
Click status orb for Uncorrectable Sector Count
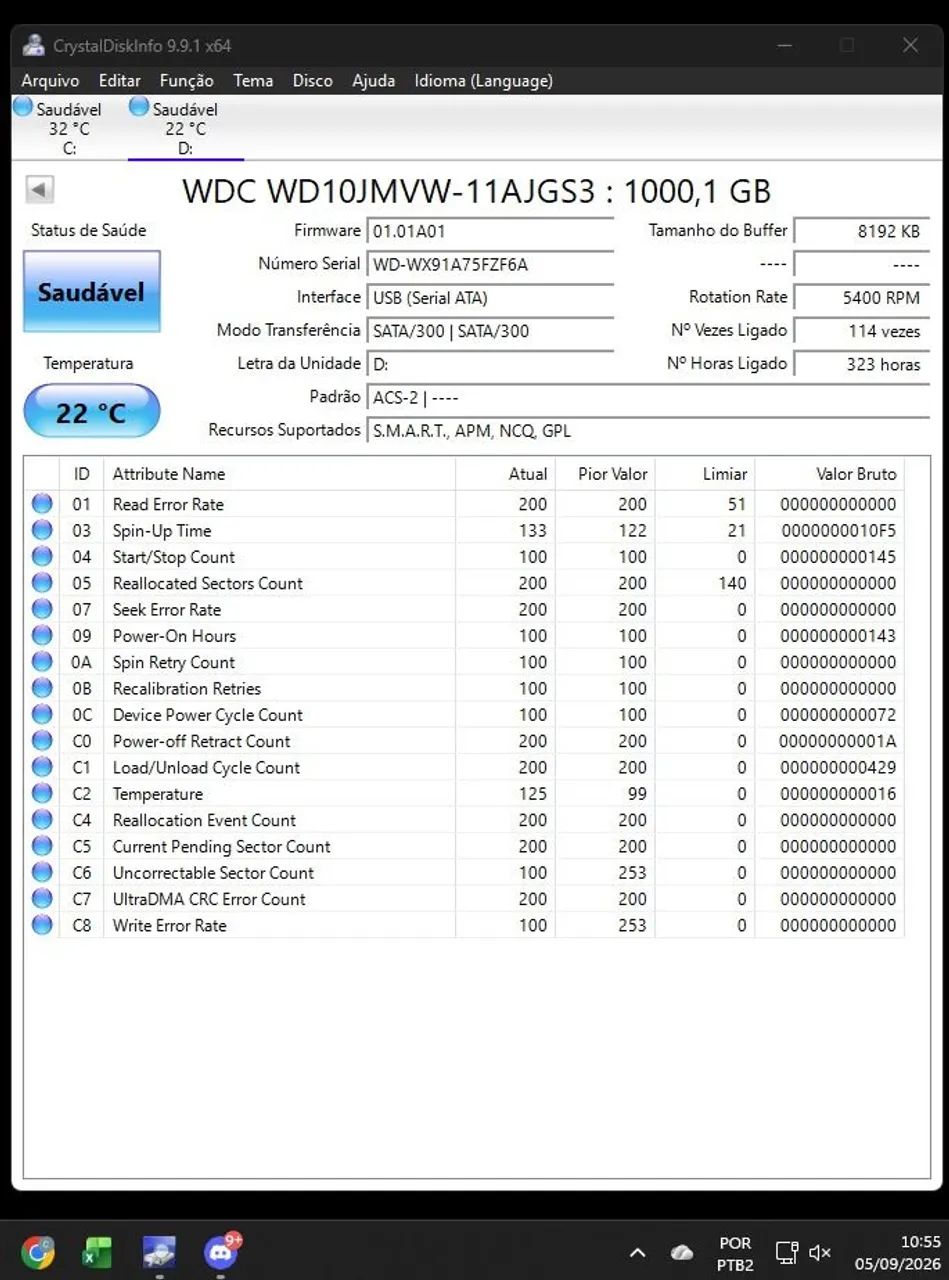42,873
